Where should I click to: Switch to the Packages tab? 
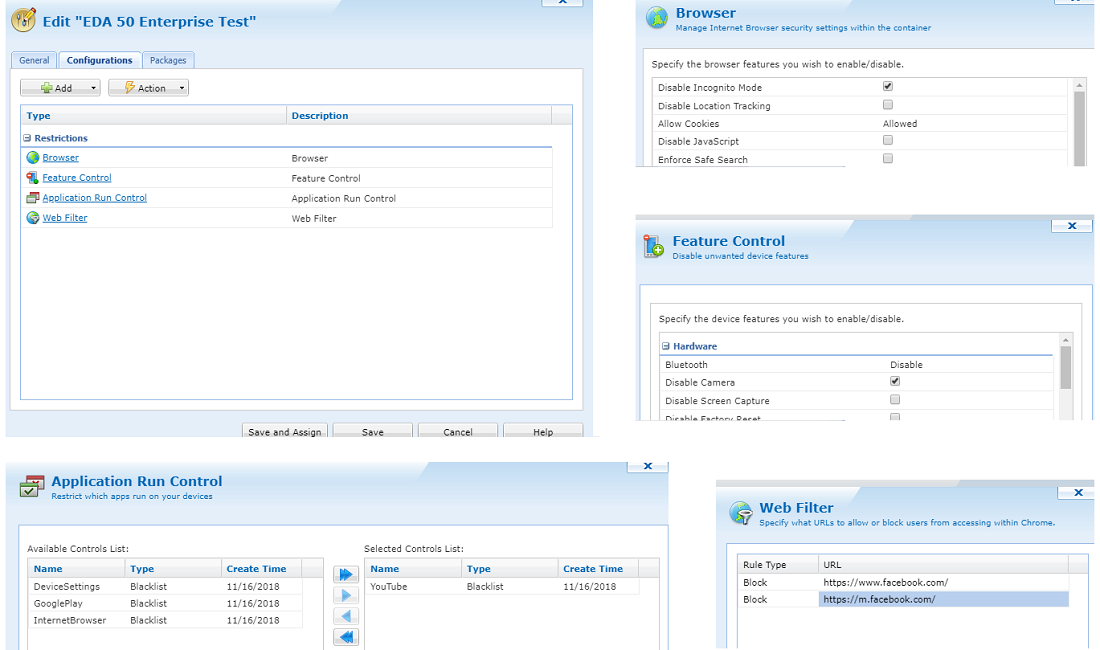pos(168,61)
